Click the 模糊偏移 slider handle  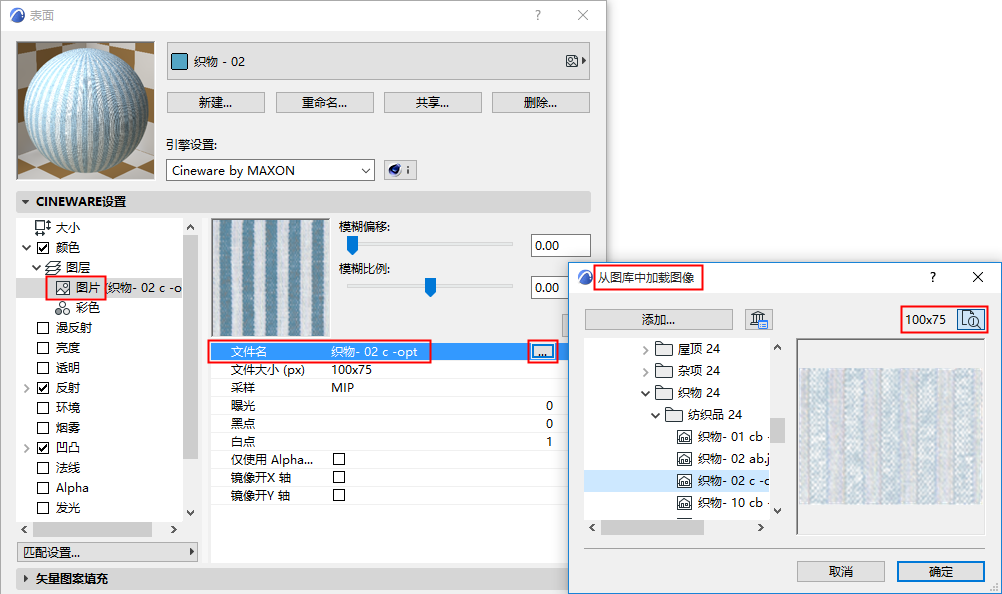[352, 245]
